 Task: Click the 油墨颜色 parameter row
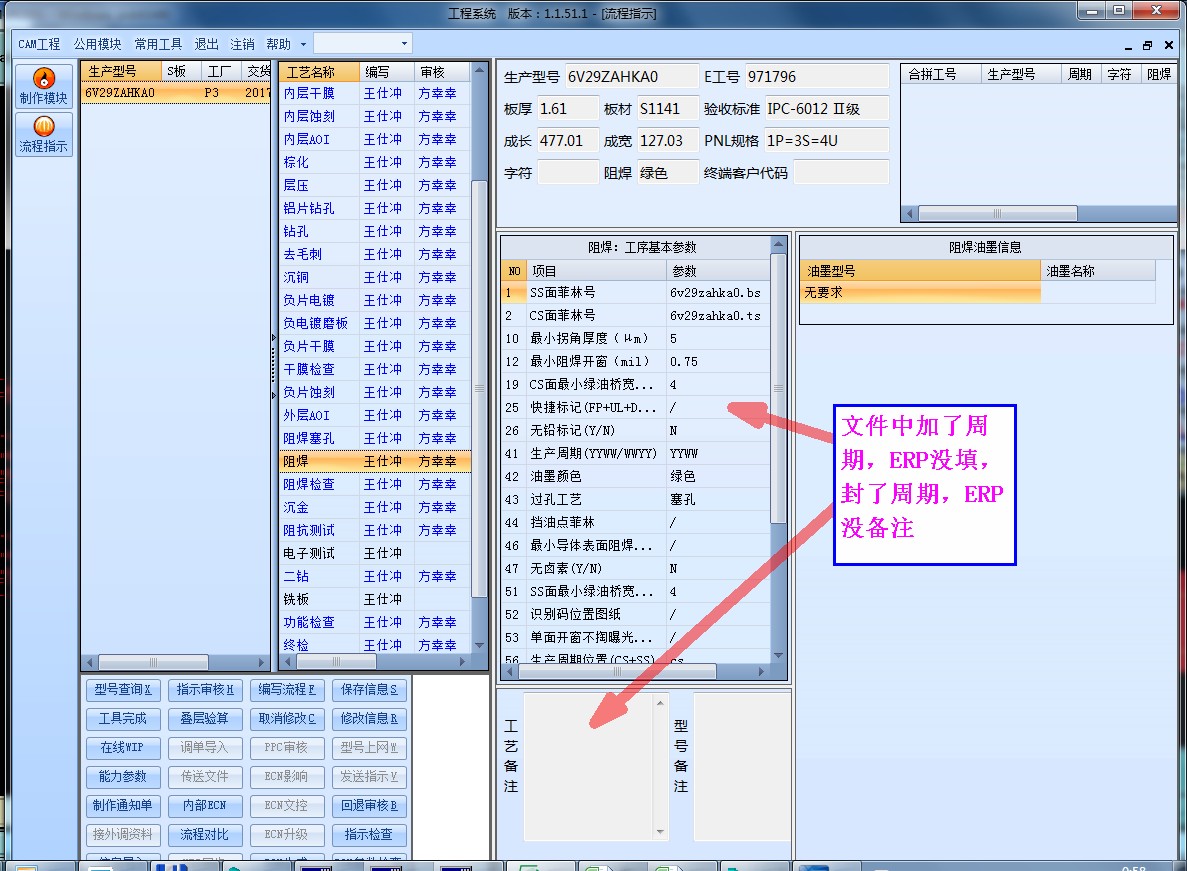[x=636, y=477]
